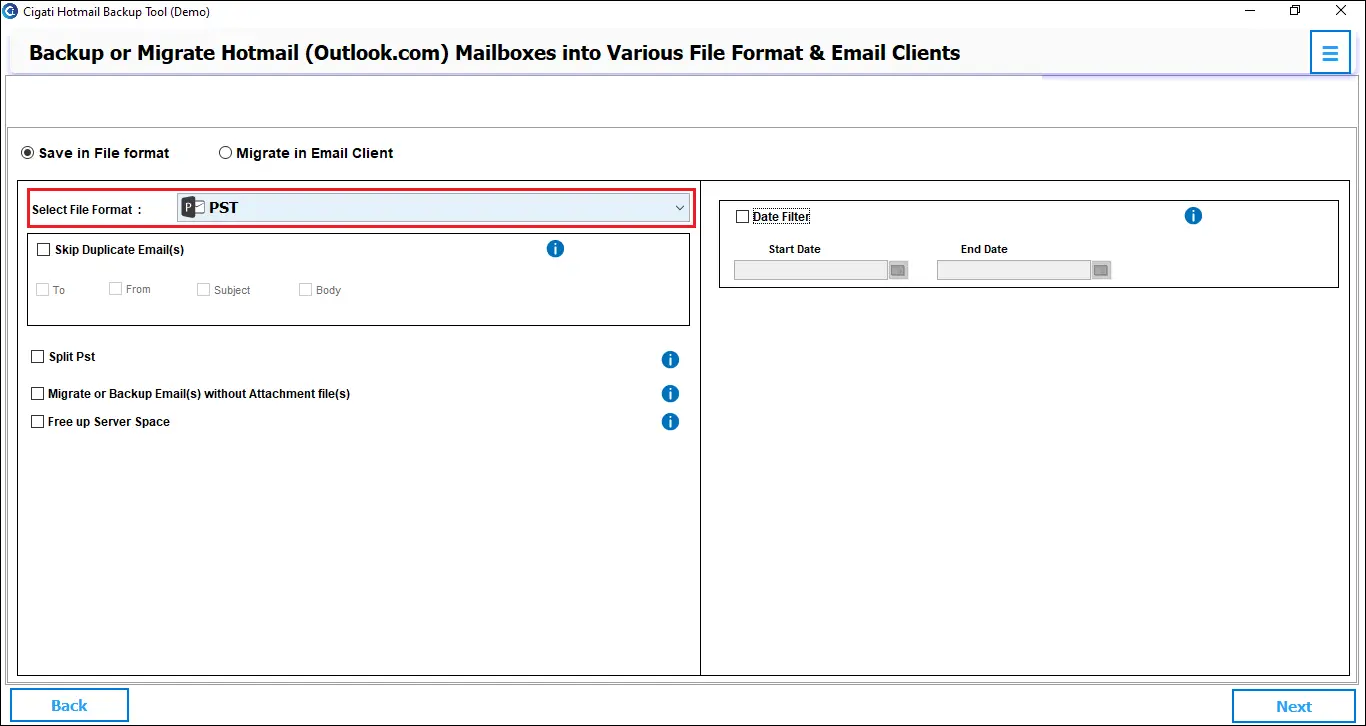
Task: Close the Cigati Hotmail Backup Tool window
Action: [1340, 11]
